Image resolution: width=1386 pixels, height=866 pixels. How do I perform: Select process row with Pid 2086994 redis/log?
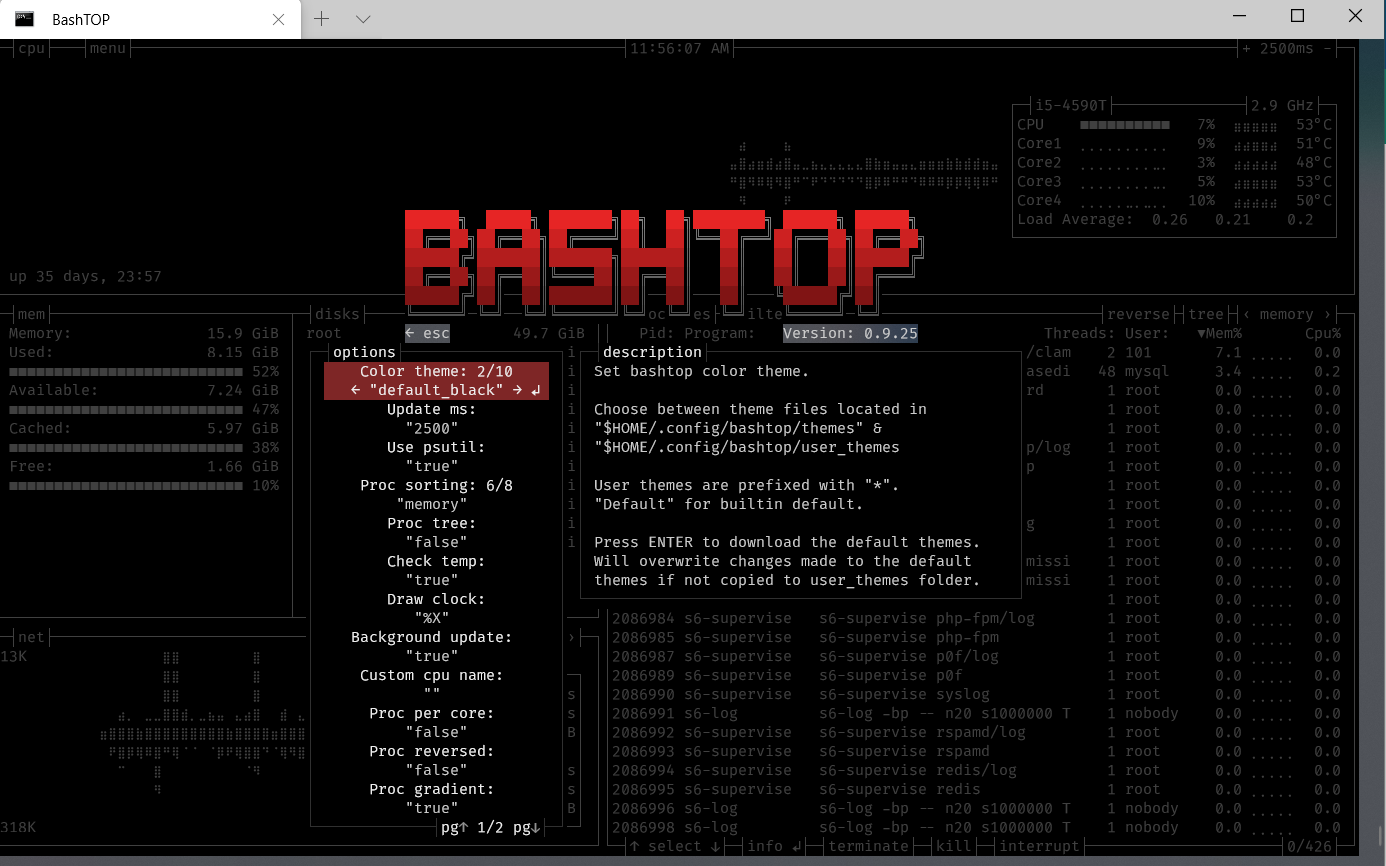coord(976,770)
